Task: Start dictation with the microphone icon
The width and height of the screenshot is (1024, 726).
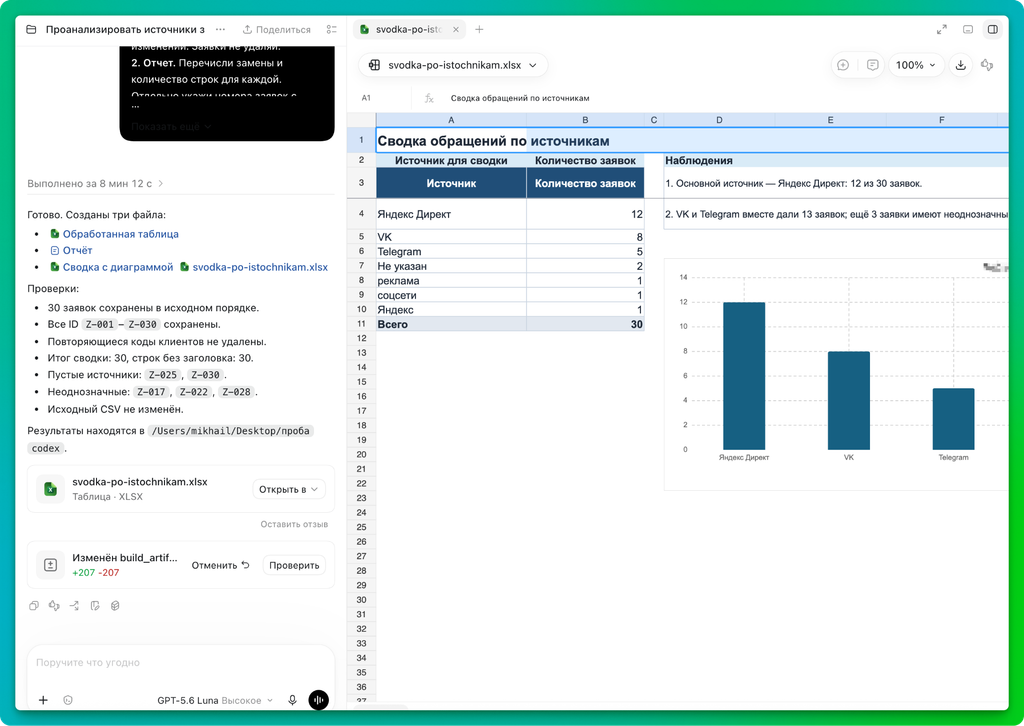Action: (x=293, y=700)
